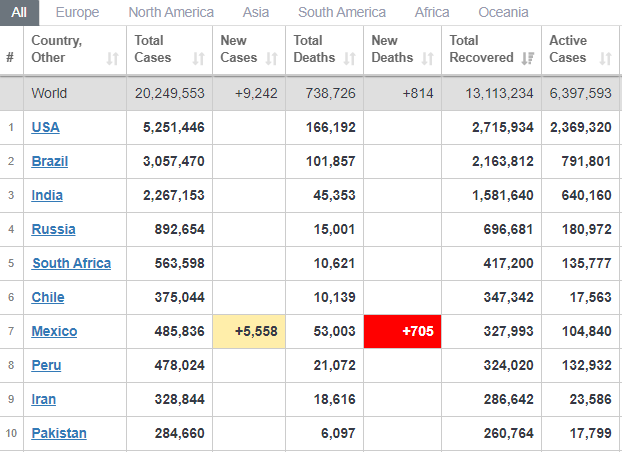Show Asia region data

point(256,12)
